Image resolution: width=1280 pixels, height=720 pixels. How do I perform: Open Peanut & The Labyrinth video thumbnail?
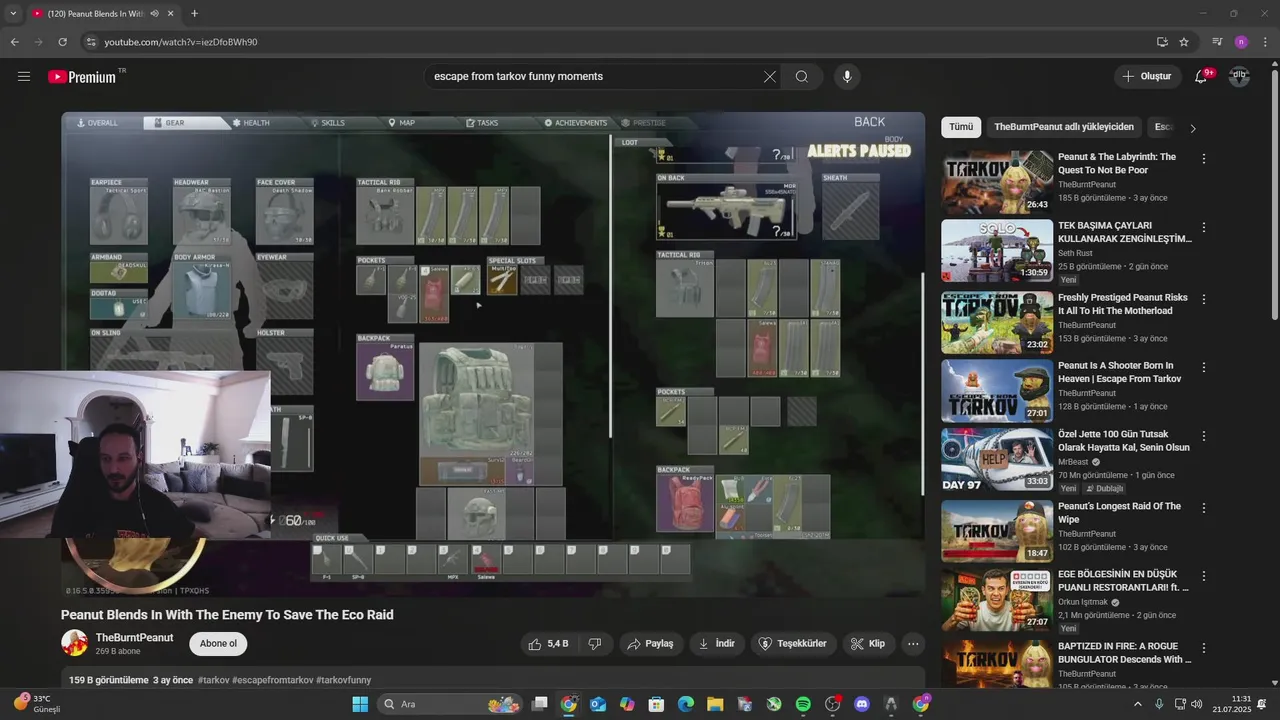click(x=997, y=182)
